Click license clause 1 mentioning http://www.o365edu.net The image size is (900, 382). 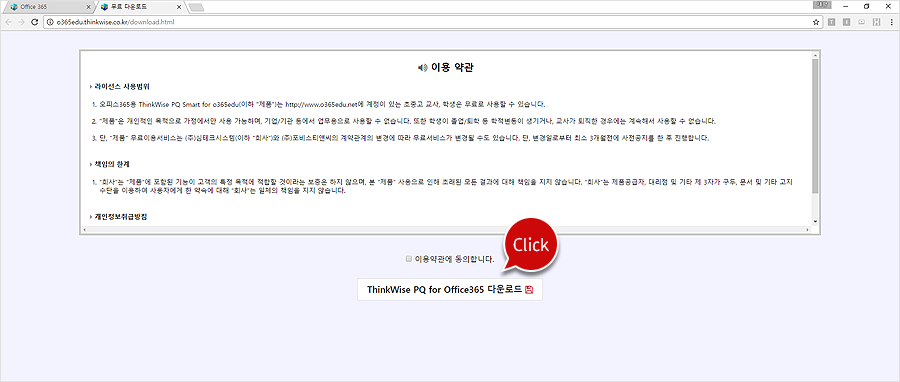tap(321, 104)
